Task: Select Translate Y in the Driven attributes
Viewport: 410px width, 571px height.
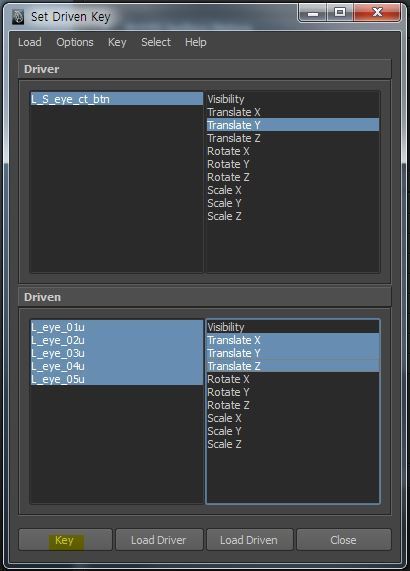Action: pyautogui.click(x=293, y=353)
